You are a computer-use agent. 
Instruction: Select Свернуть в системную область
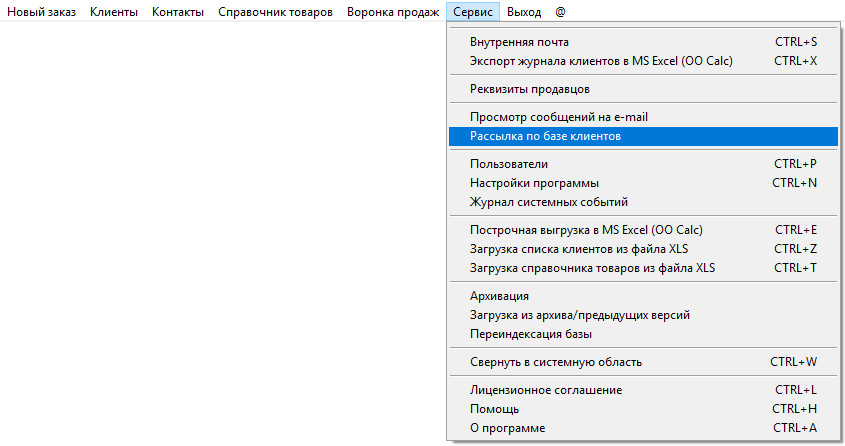tap(555, 362)
